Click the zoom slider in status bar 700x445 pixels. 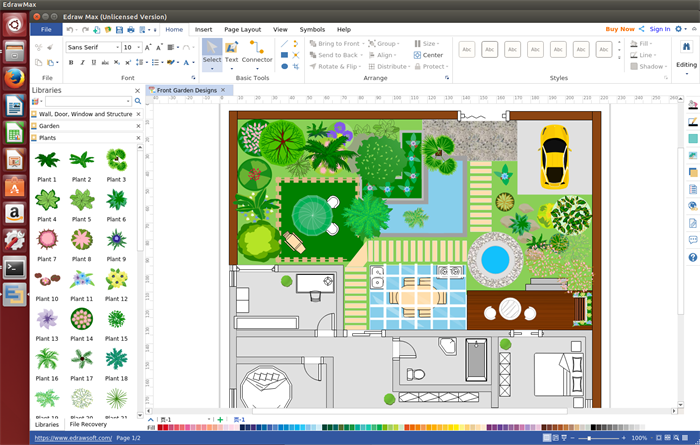click(590, 438)
